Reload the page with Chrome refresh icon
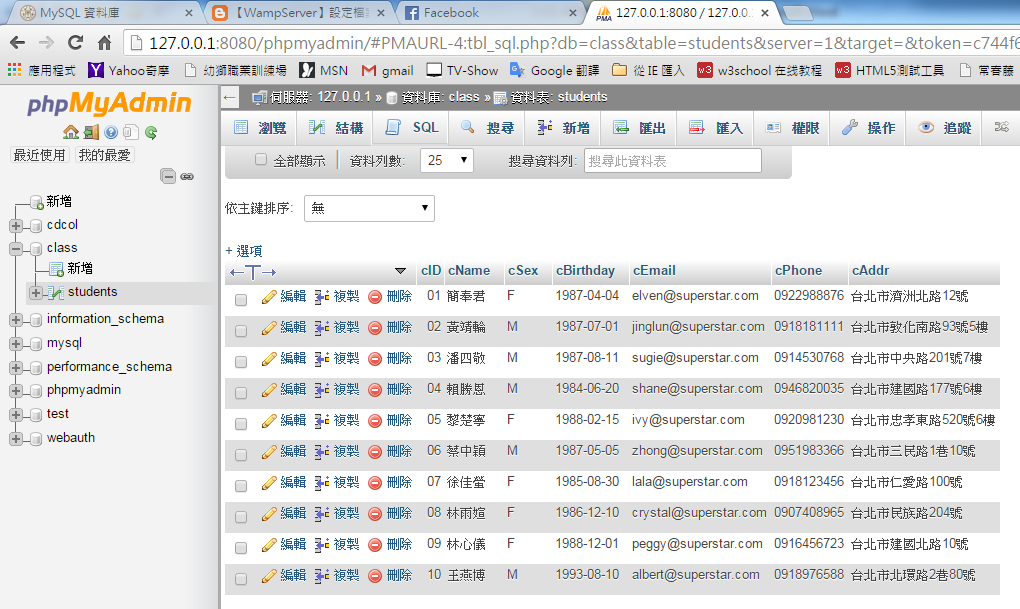Image resolution: width=1020 pixels, height=609 pixels. [75, 43]
